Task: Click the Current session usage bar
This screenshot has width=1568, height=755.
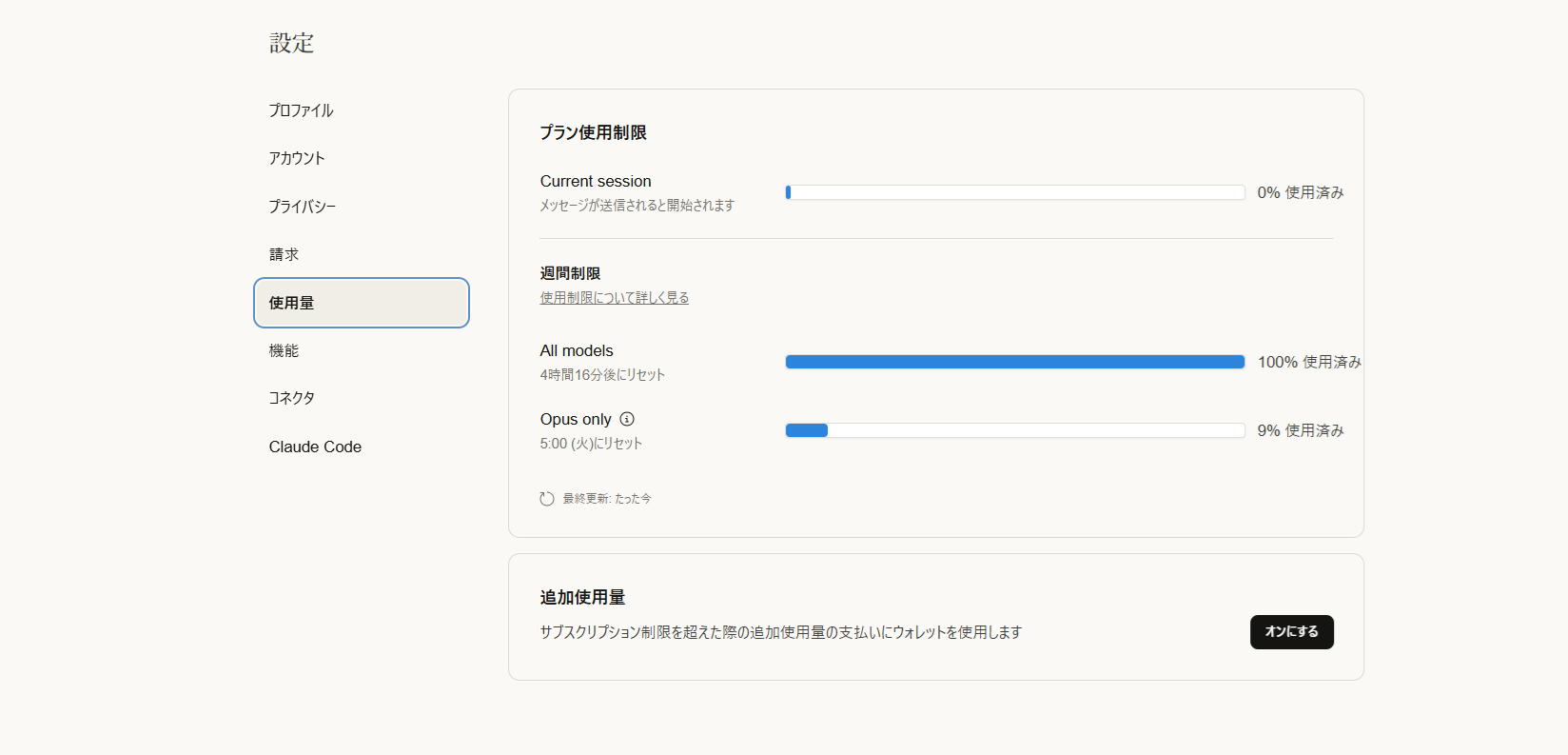Action: click(x=1014, y=192)
